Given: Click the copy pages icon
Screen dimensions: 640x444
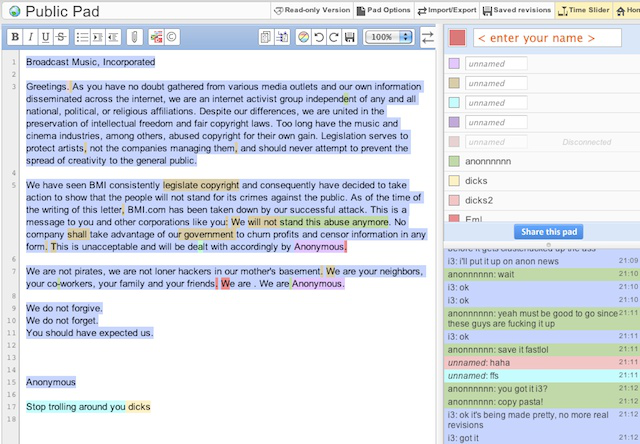Looking at the screenshot, I should coord(266,37).
